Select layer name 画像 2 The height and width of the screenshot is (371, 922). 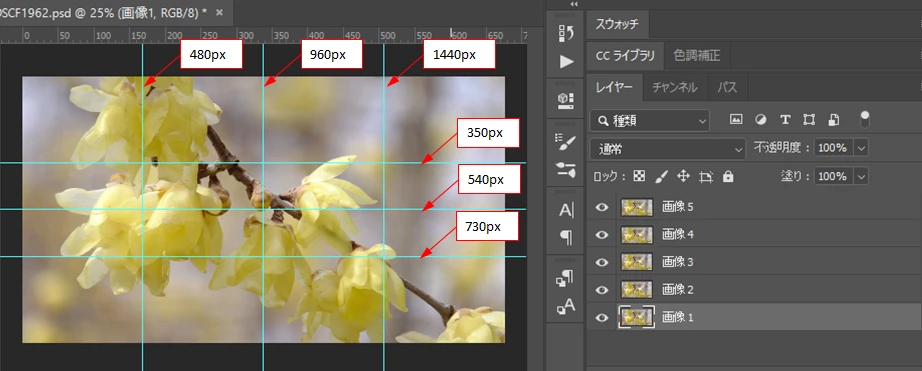678,290
